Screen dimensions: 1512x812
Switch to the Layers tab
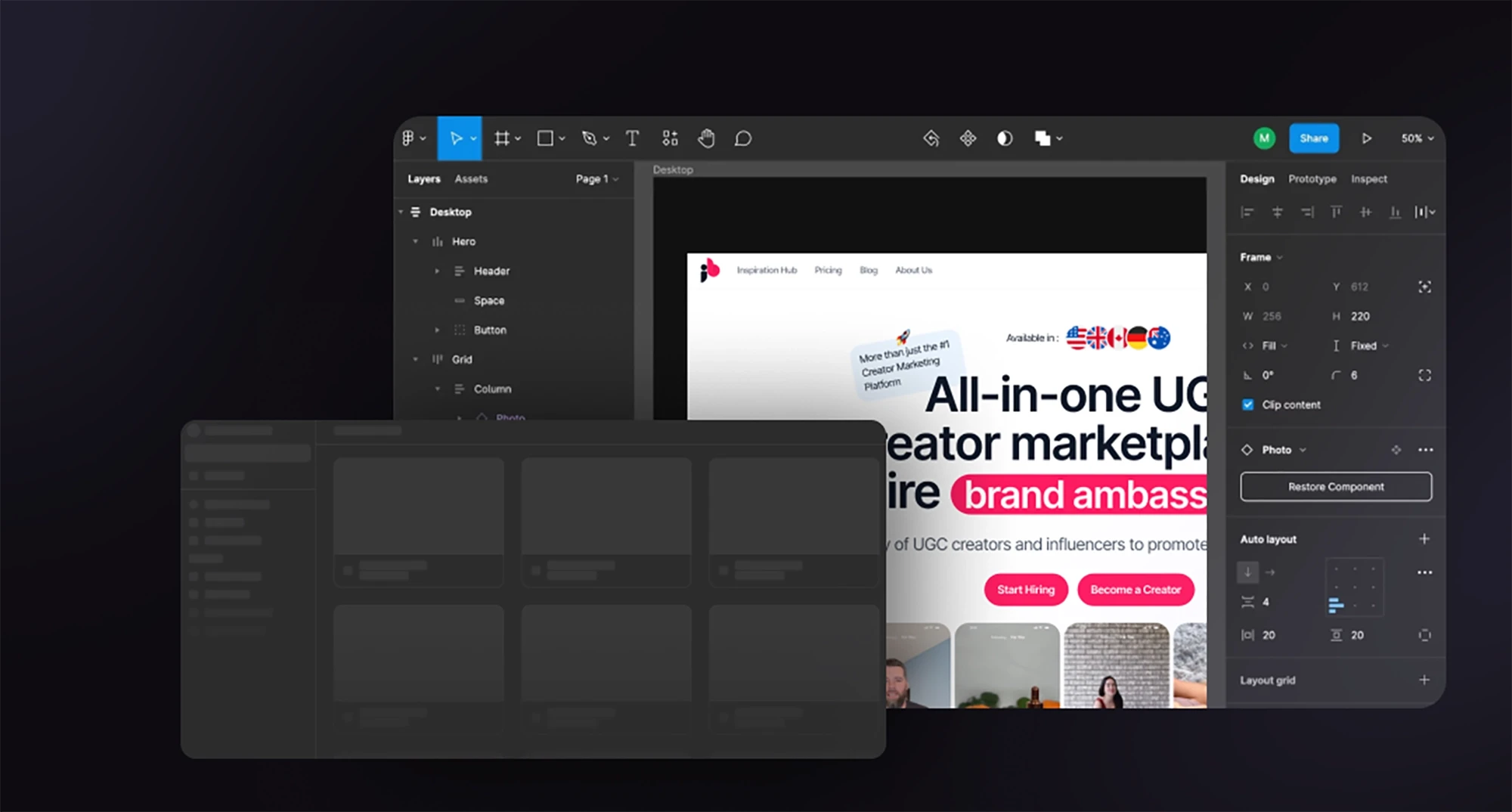tap(423, 179)
